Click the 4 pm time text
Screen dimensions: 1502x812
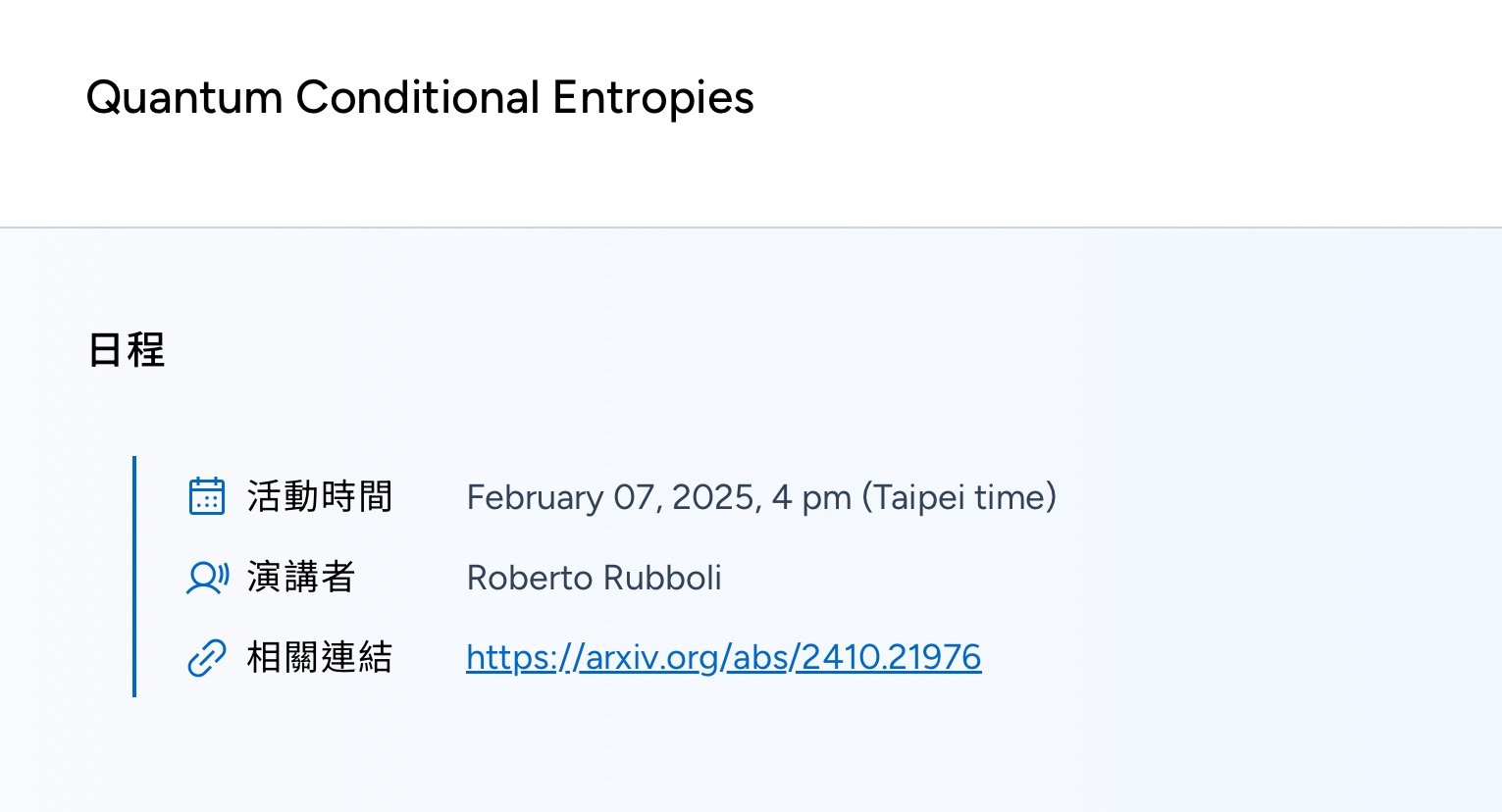point(811,498)
